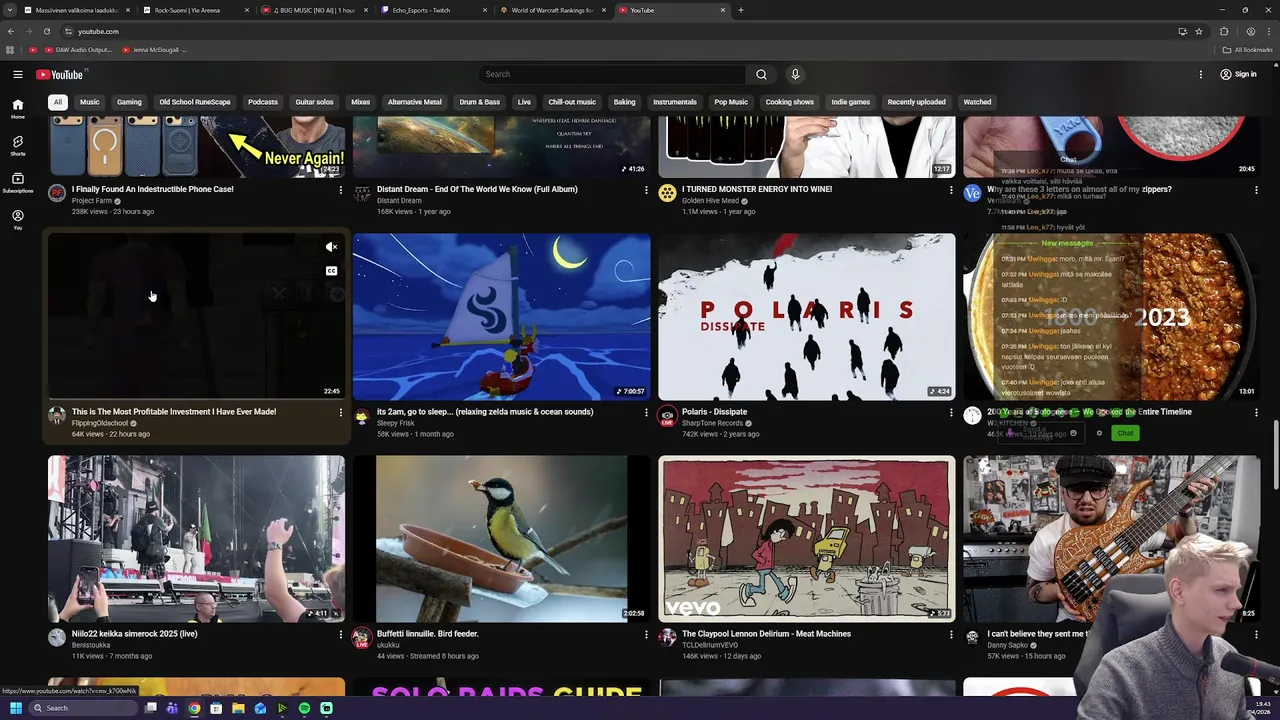
Task: Open File Explorer from the taskbar
Action: (x=238, y=708)
